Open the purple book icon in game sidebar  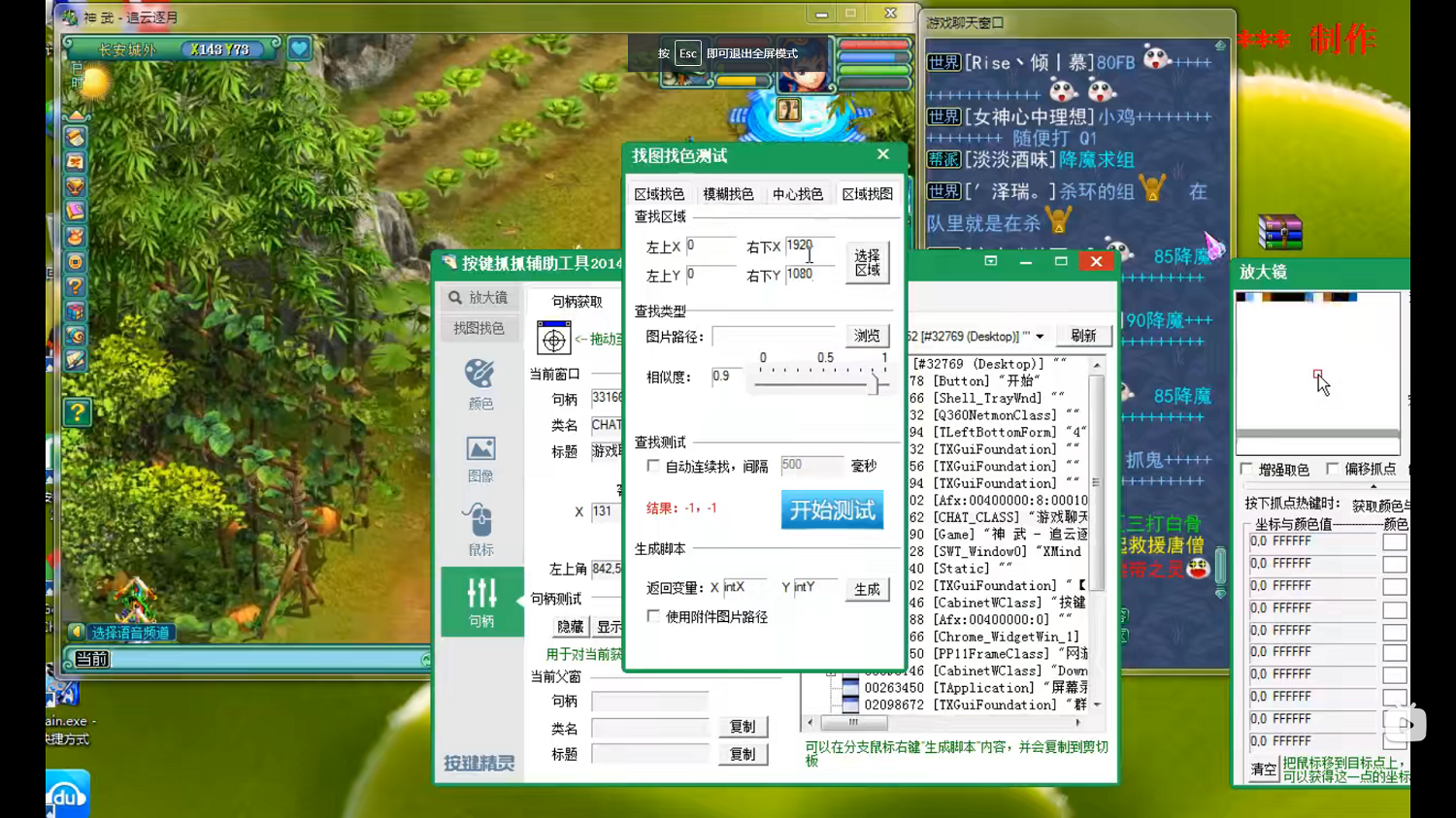76,211
